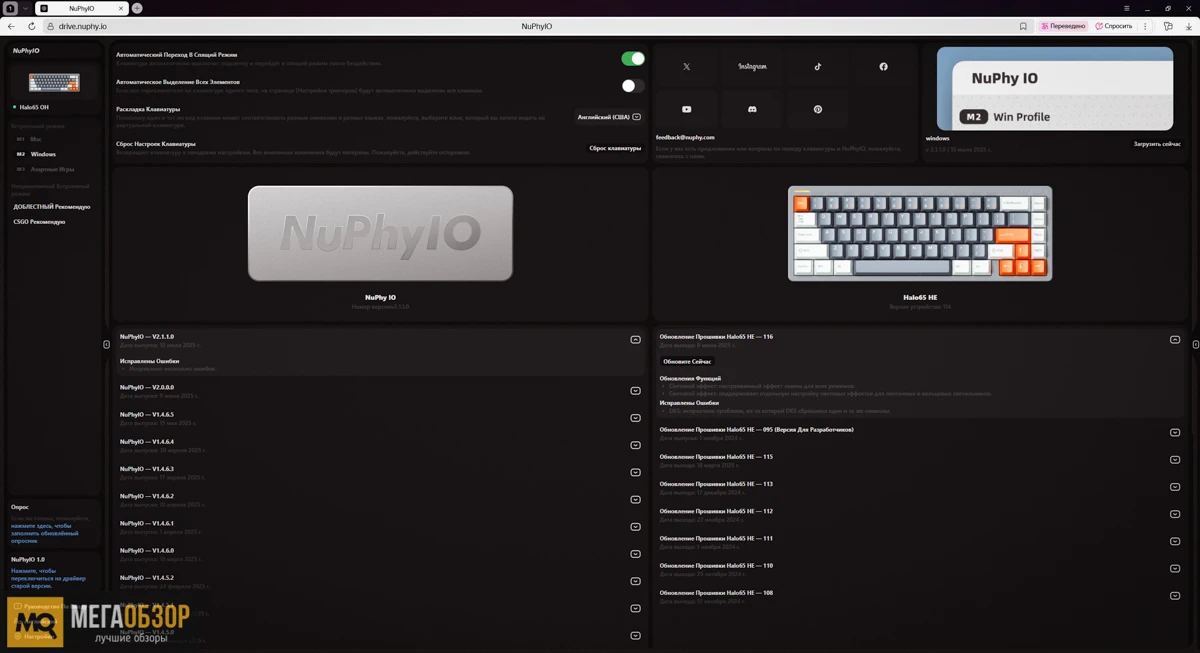Click Загрузить сейчас download button
The image size is (1200, 653).
[1157, 144]
